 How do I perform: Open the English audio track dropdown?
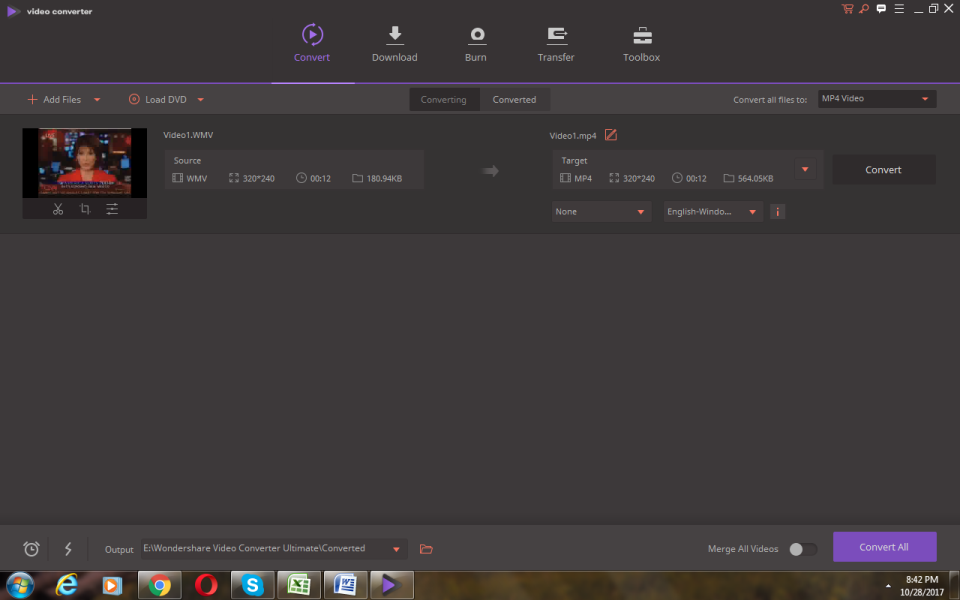[x=713, y=212]
